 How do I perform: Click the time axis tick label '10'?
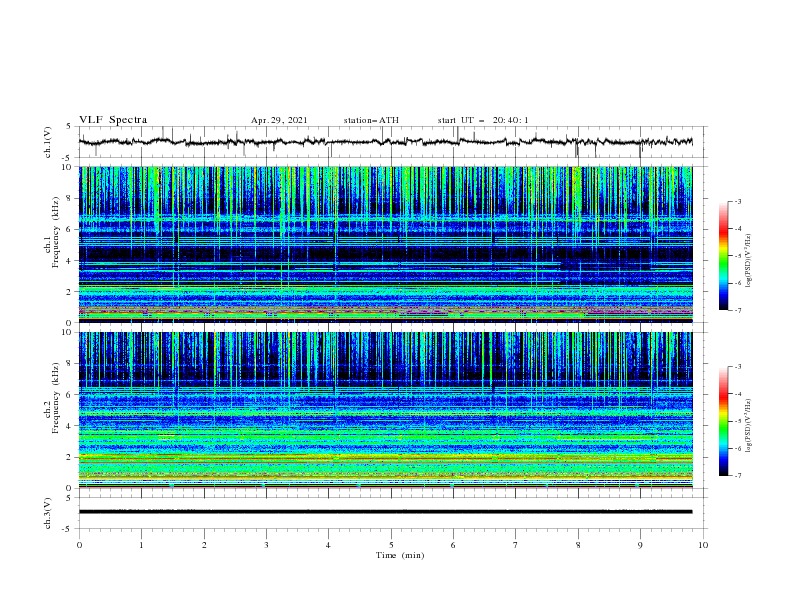[703, 545]
